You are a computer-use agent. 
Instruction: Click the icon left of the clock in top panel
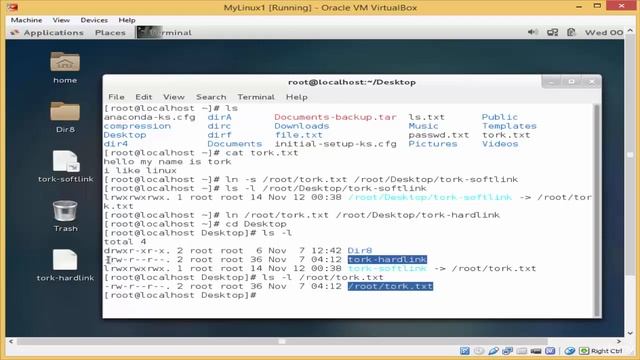(x=571, y=32)
